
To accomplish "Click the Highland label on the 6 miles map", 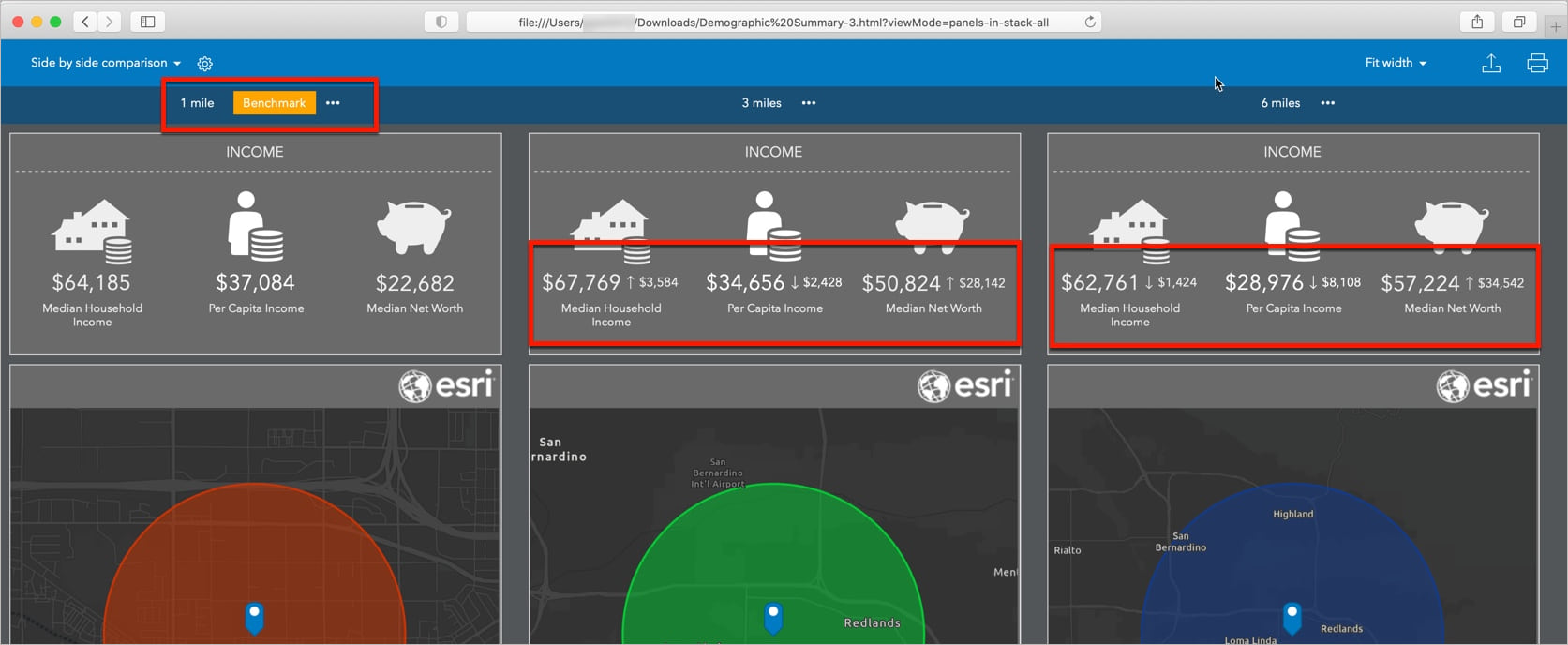I will tap(1293, 514).
